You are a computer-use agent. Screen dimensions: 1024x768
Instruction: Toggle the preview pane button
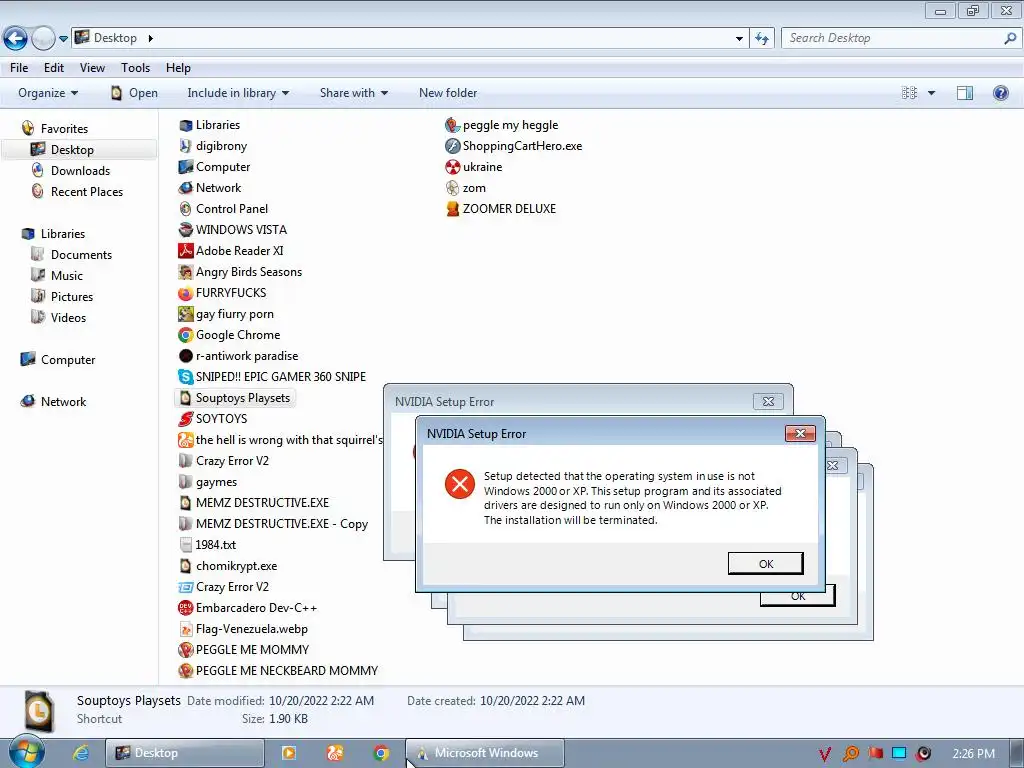click(965, 93)
